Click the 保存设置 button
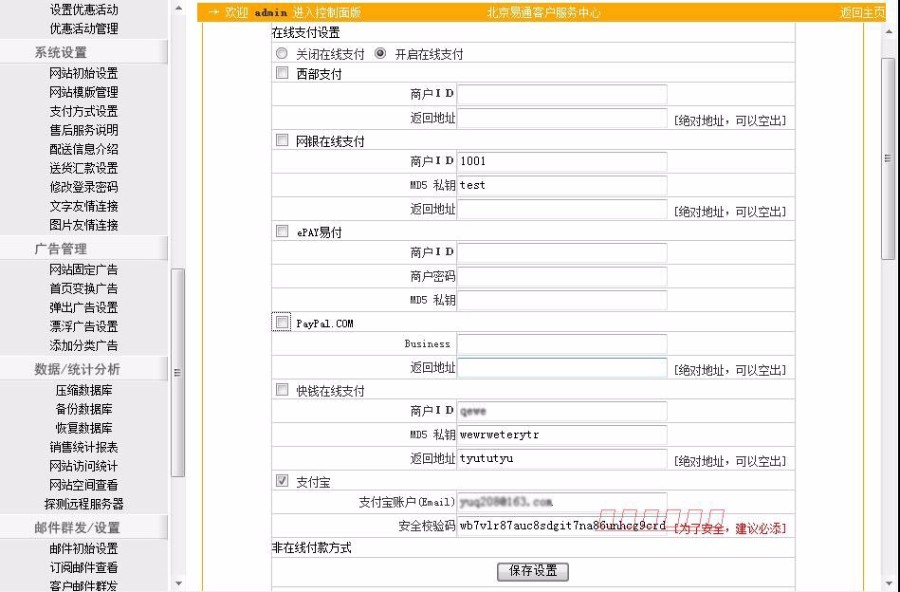The width and height of the screenshot is (900, 592). click(x=533, y=571)
